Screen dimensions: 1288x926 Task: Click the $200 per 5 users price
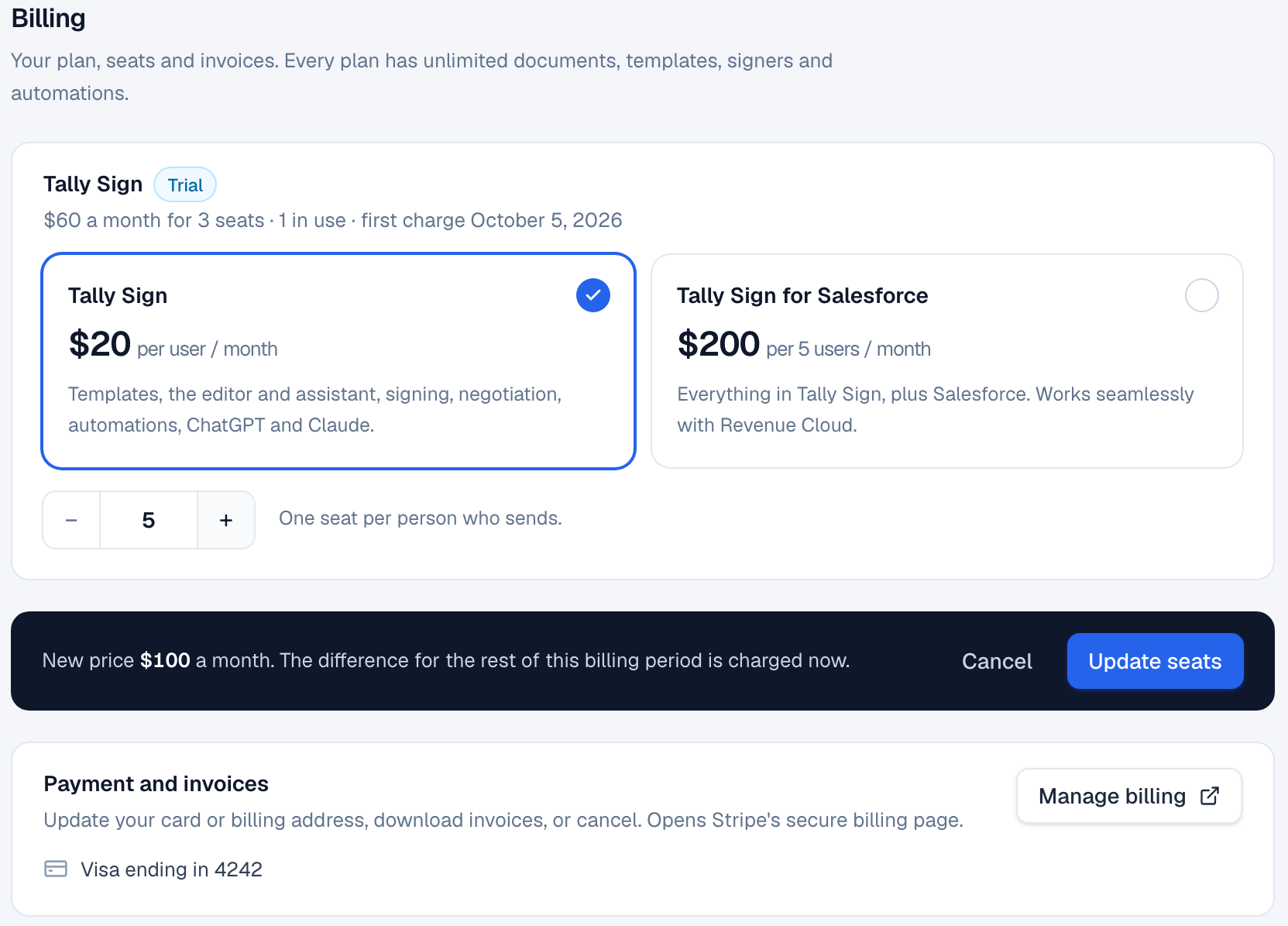coord(804,345)
